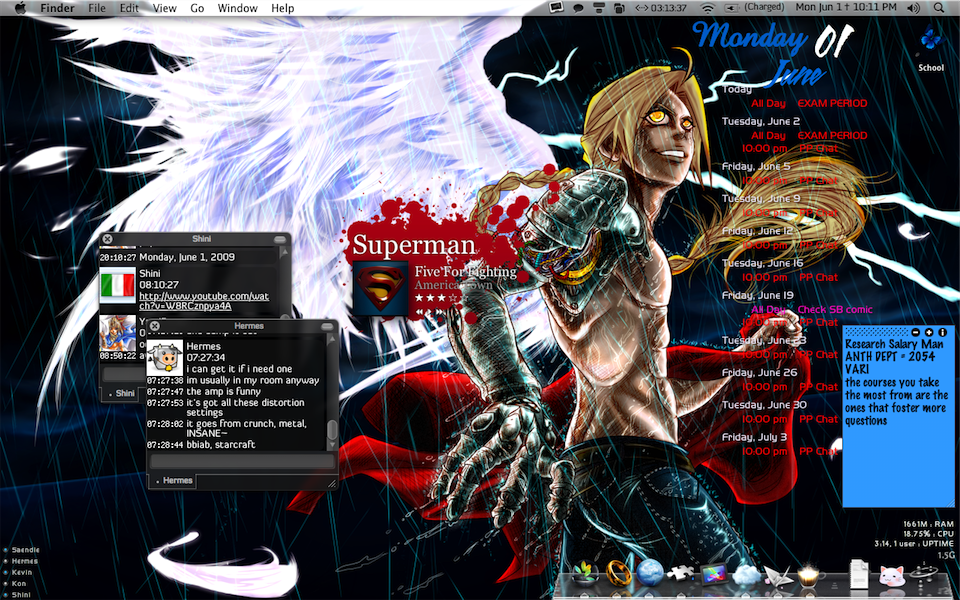Close the Shini chat window
Image resolution: width=960 pixels, height=600 pixels.
tap(107, 239)
